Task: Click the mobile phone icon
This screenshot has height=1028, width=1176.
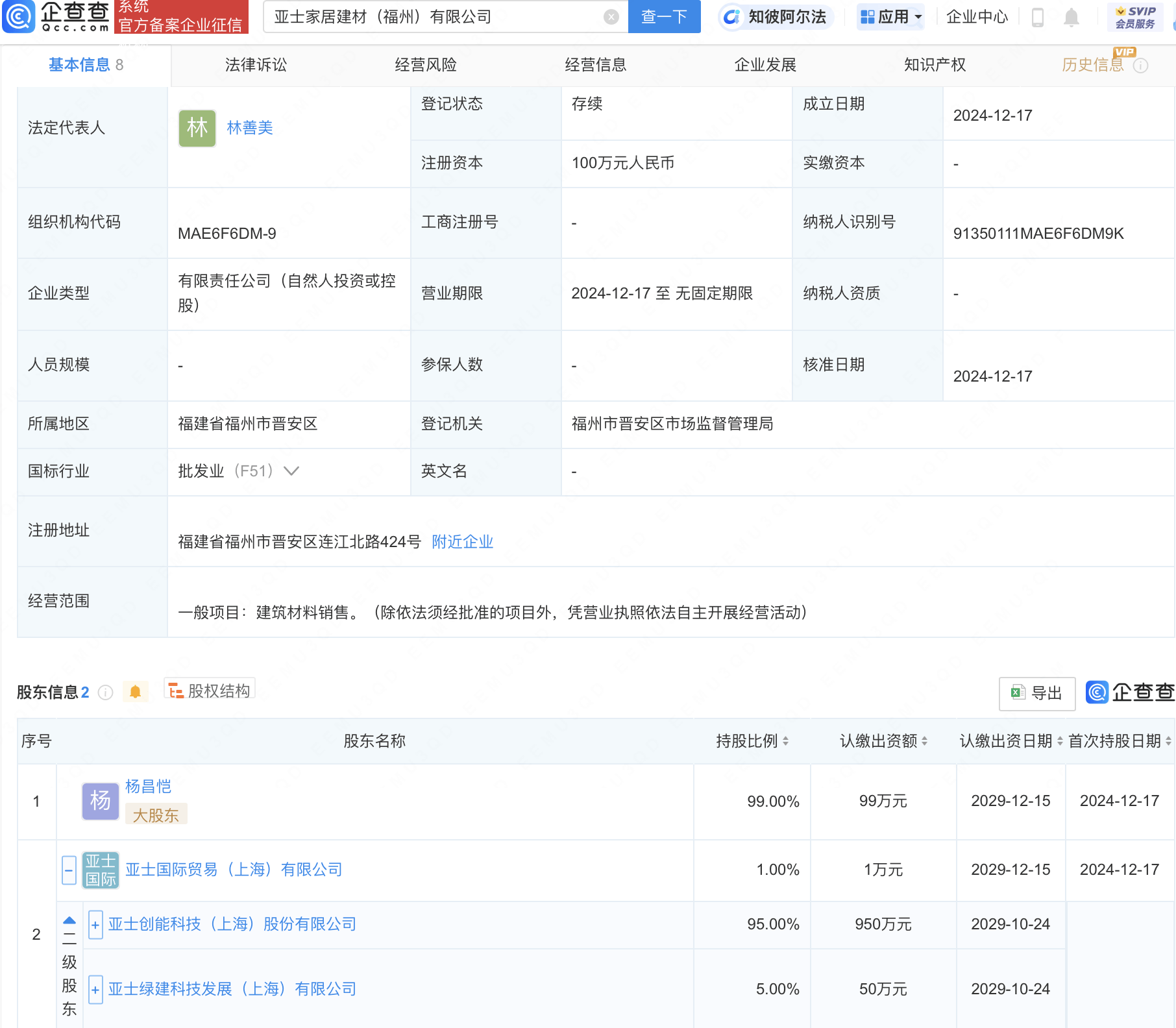Action: (1037, 17)
